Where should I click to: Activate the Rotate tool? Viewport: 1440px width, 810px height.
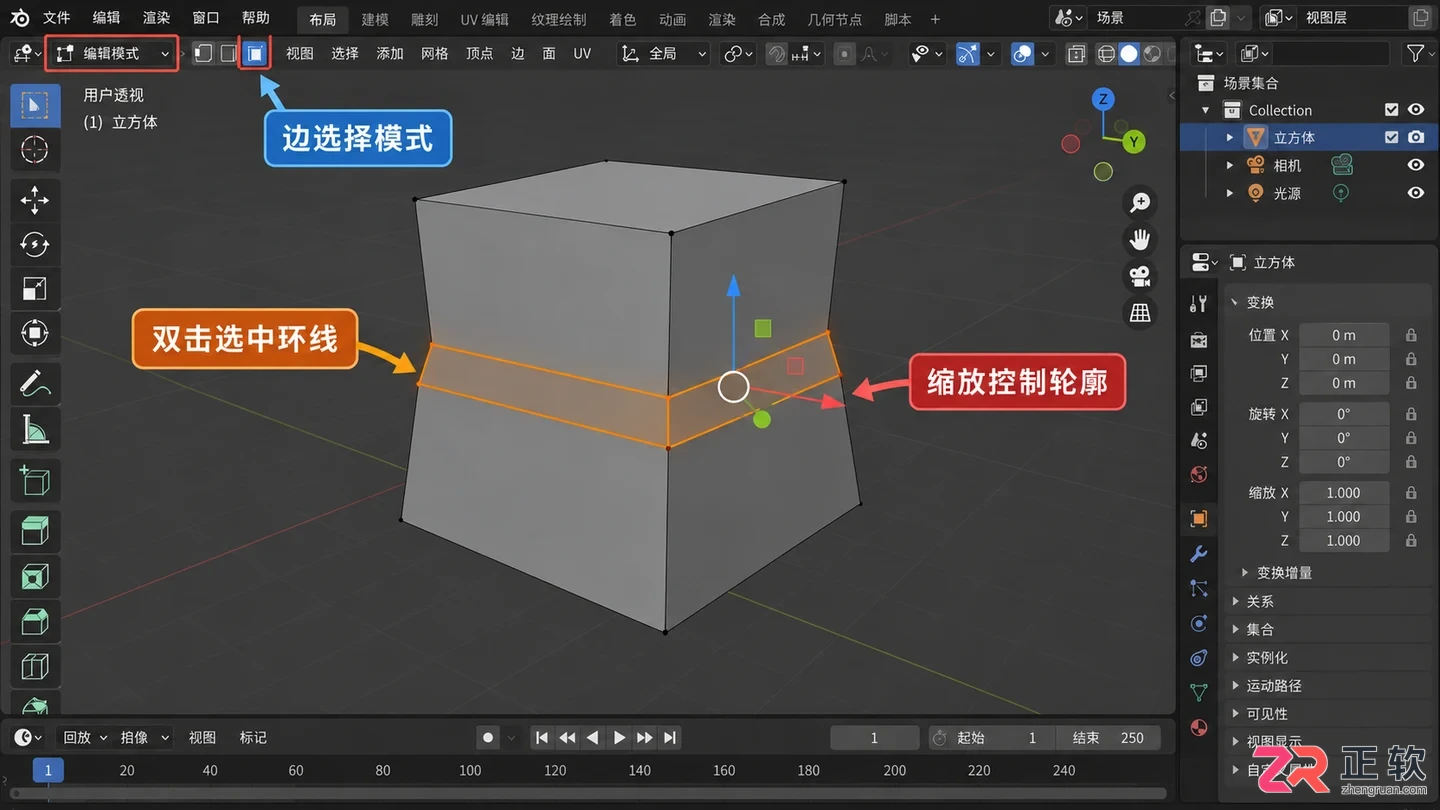[35, 244]
